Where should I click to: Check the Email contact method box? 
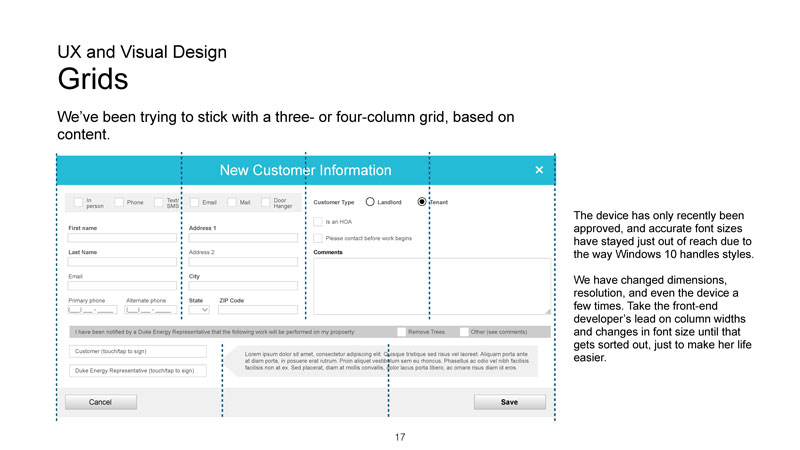point(194,202)
